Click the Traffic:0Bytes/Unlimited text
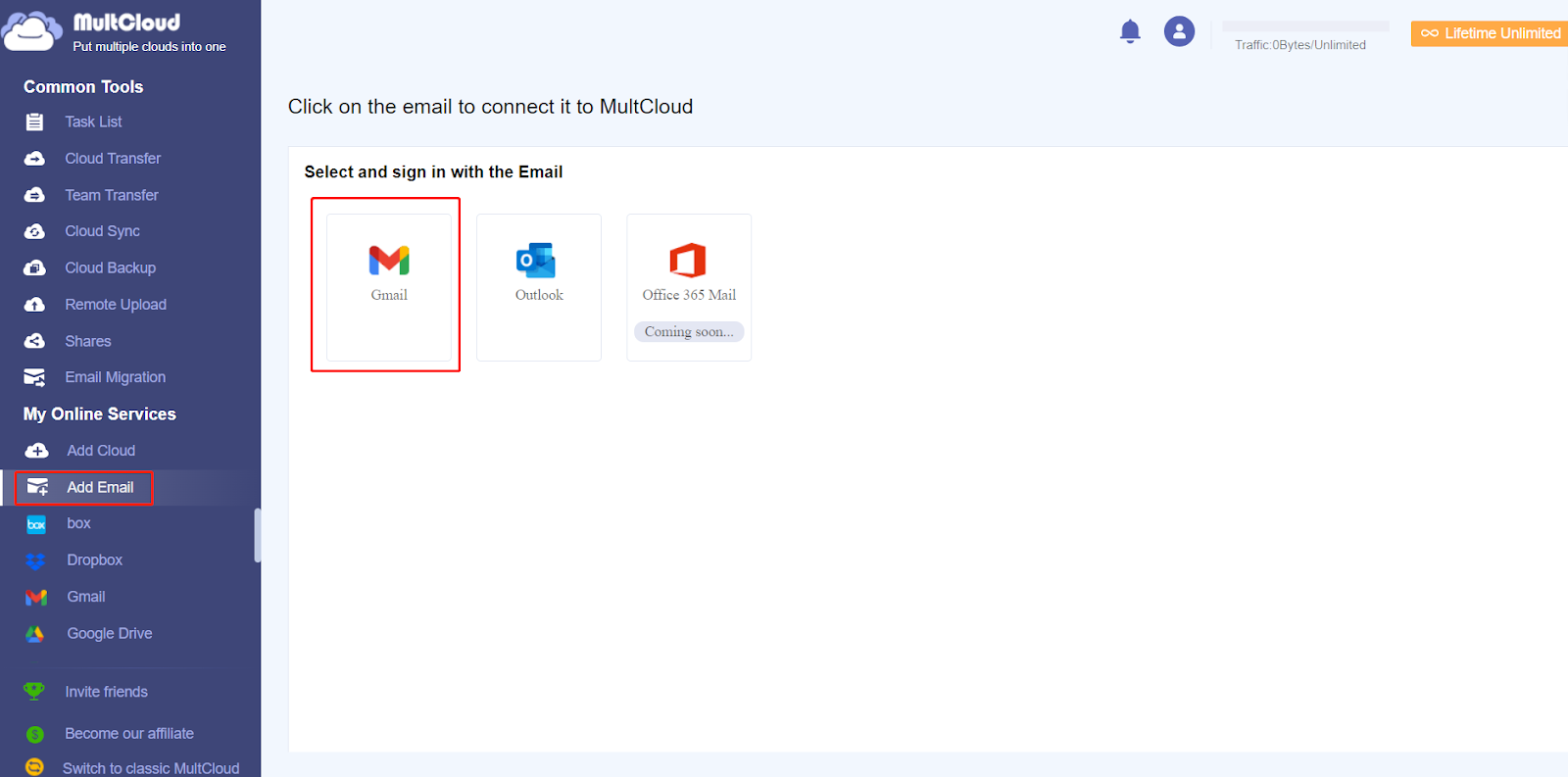 (x=1300, y=45)
